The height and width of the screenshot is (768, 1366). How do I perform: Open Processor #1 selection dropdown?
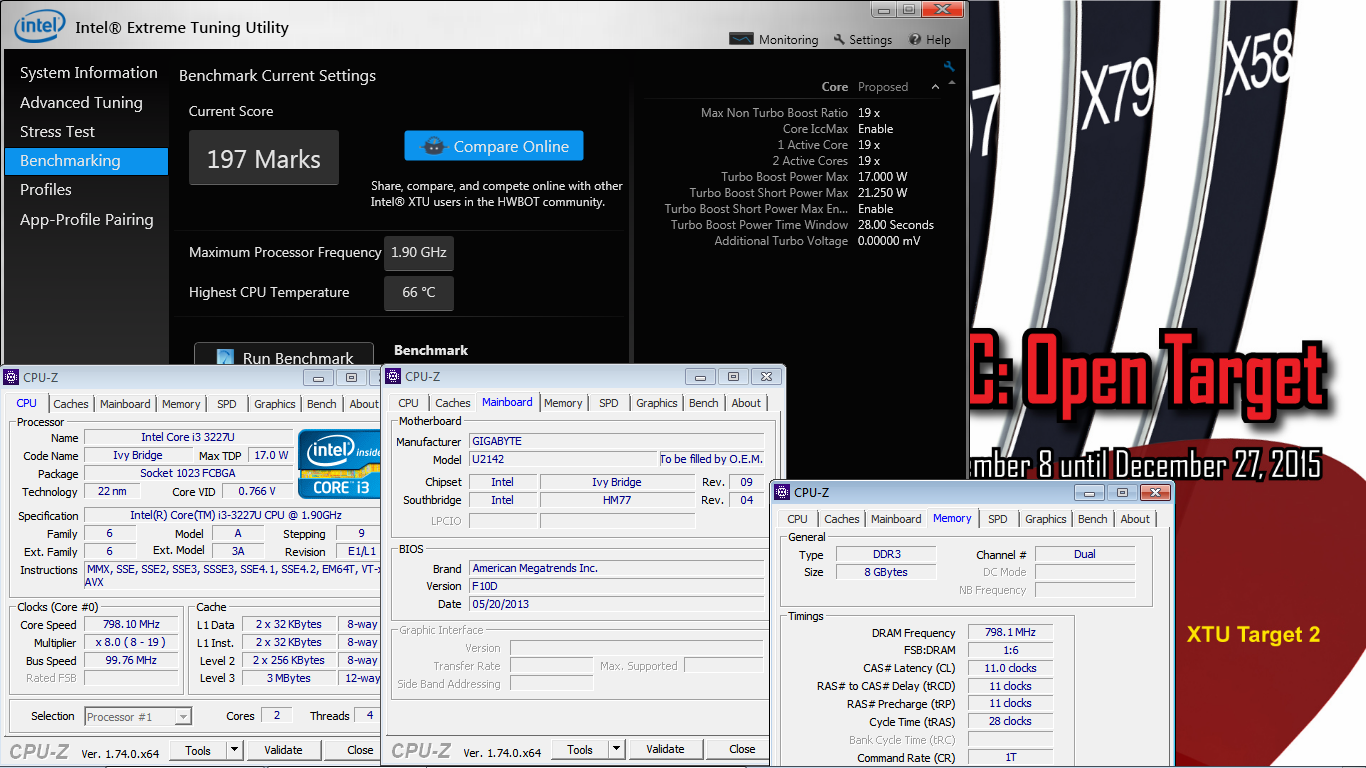(x=183, y=716)
